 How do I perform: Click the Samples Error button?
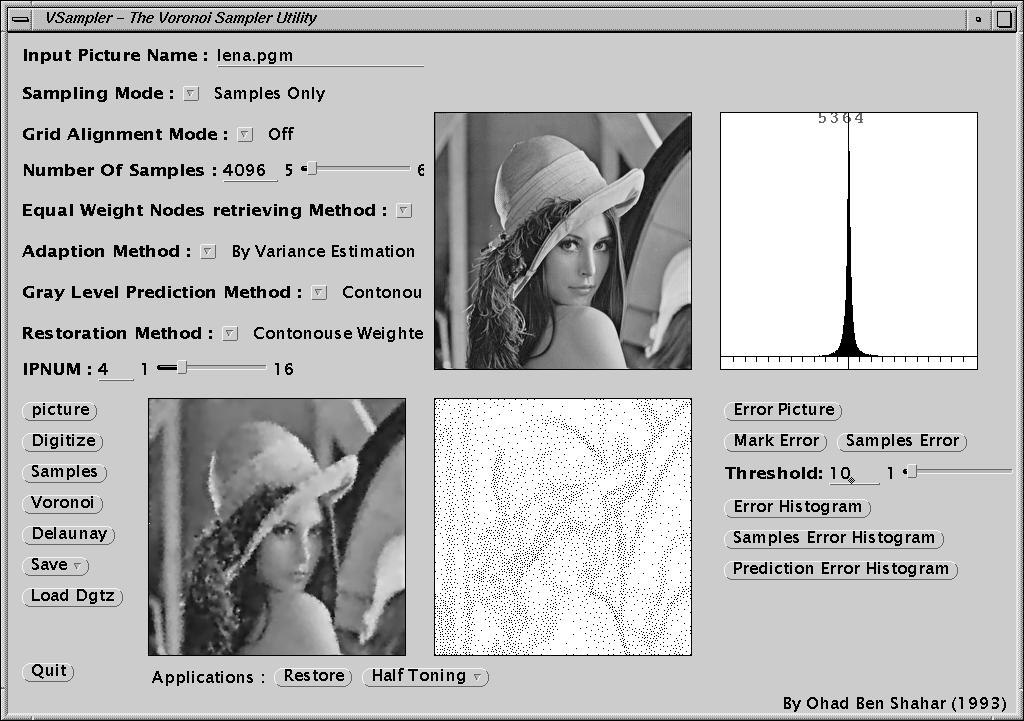click(x=902, y=441)
